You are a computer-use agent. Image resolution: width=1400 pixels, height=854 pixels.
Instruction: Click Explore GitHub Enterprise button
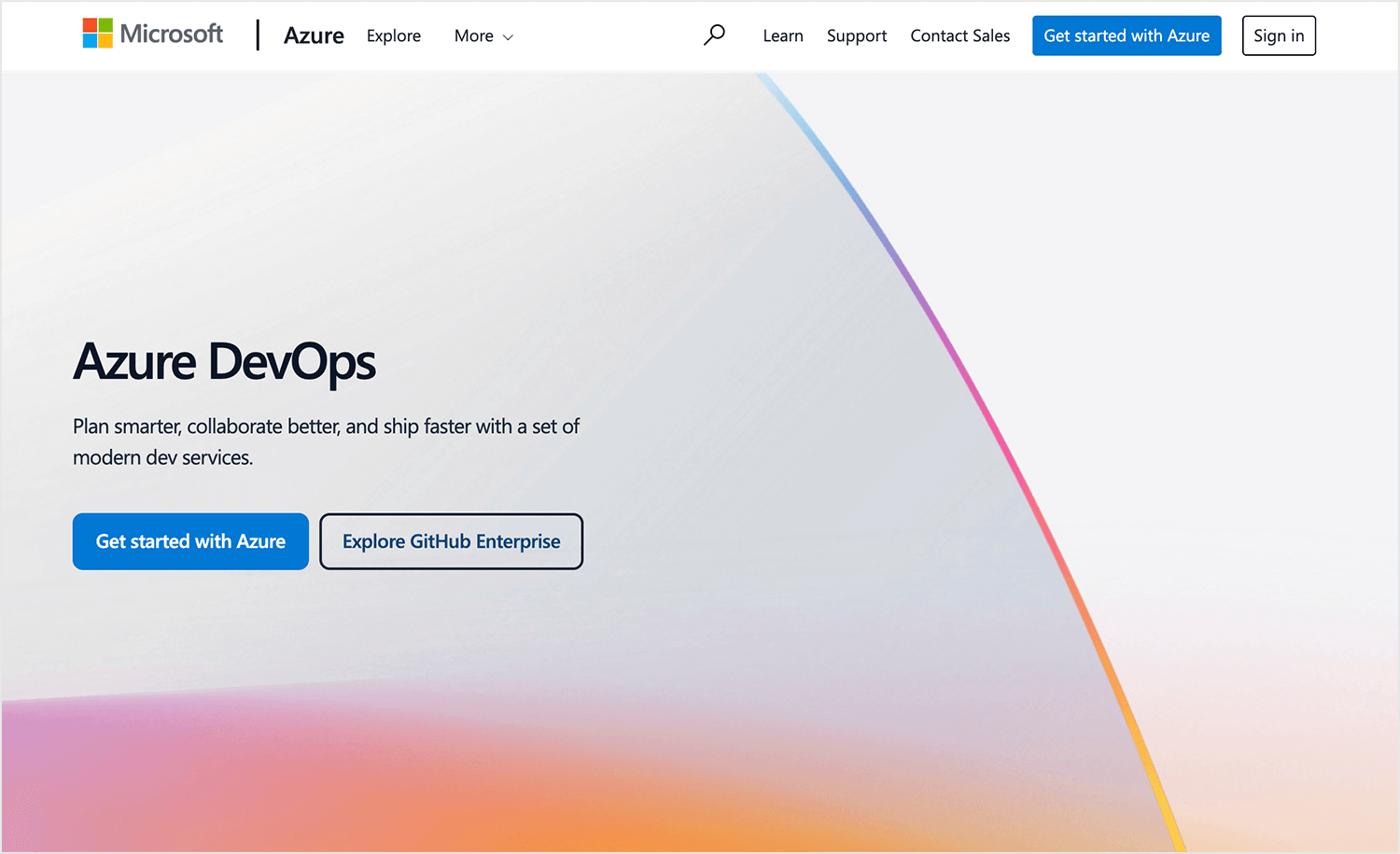pos(452,541)
